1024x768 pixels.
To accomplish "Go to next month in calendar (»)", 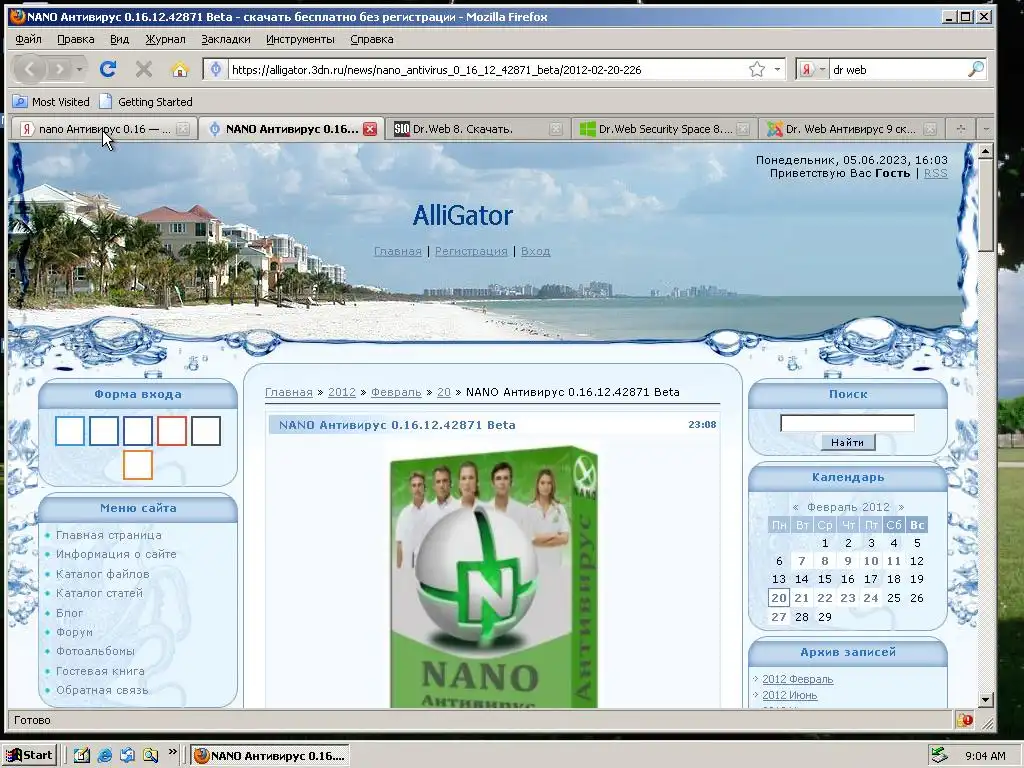I will (901, 507).
